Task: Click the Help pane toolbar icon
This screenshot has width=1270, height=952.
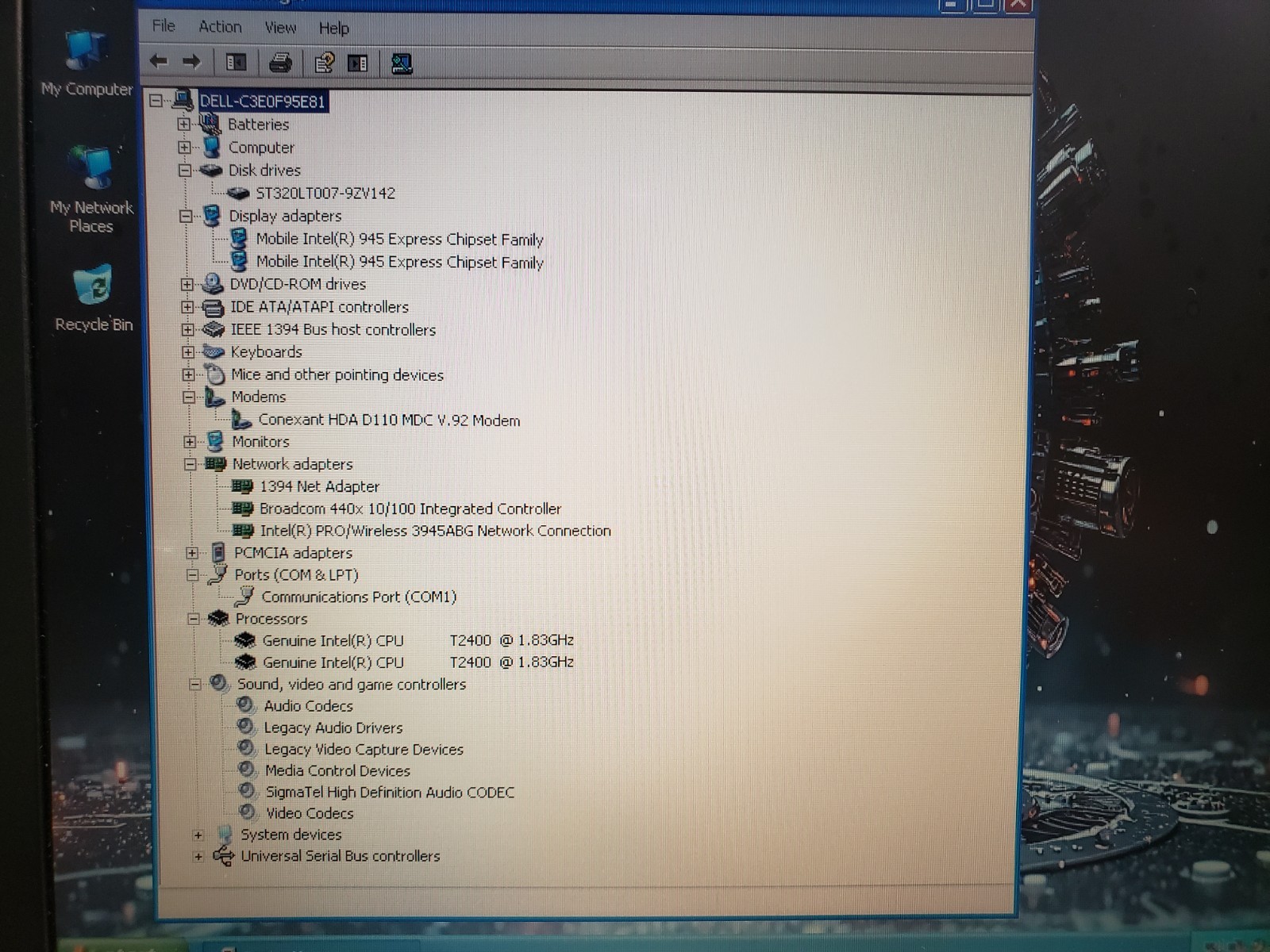Action: 357,63
